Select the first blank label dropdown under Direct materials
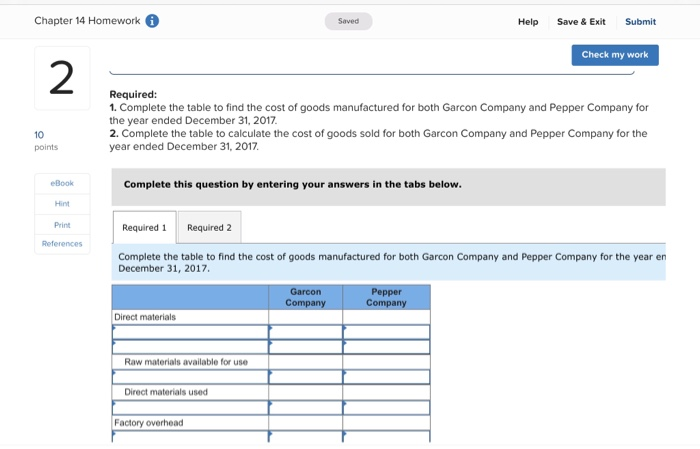This screenshot has width=700, height=449. coord(190,332)
